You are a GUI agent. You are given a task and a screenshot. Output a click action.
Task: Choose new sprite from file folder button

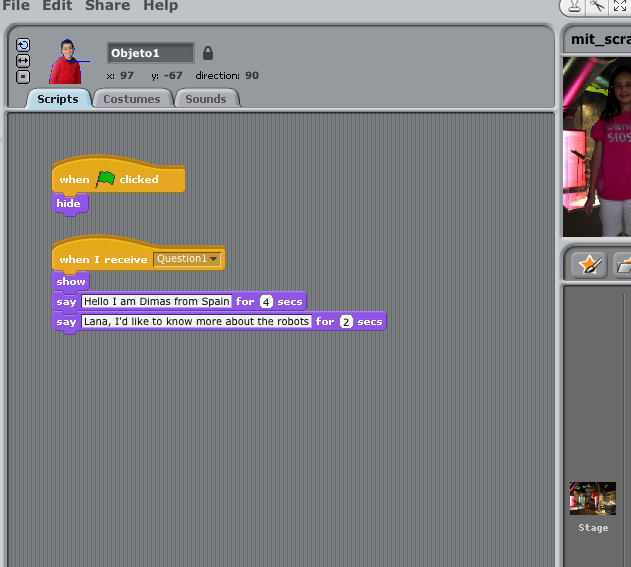pos(623,265)
